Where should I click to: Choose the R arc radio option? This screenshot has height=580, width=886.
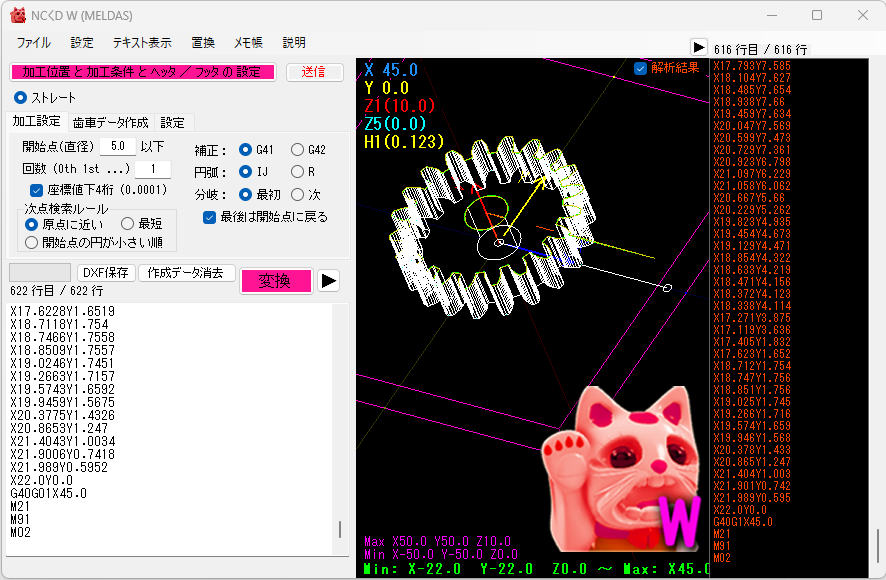[x=298, y=172]
